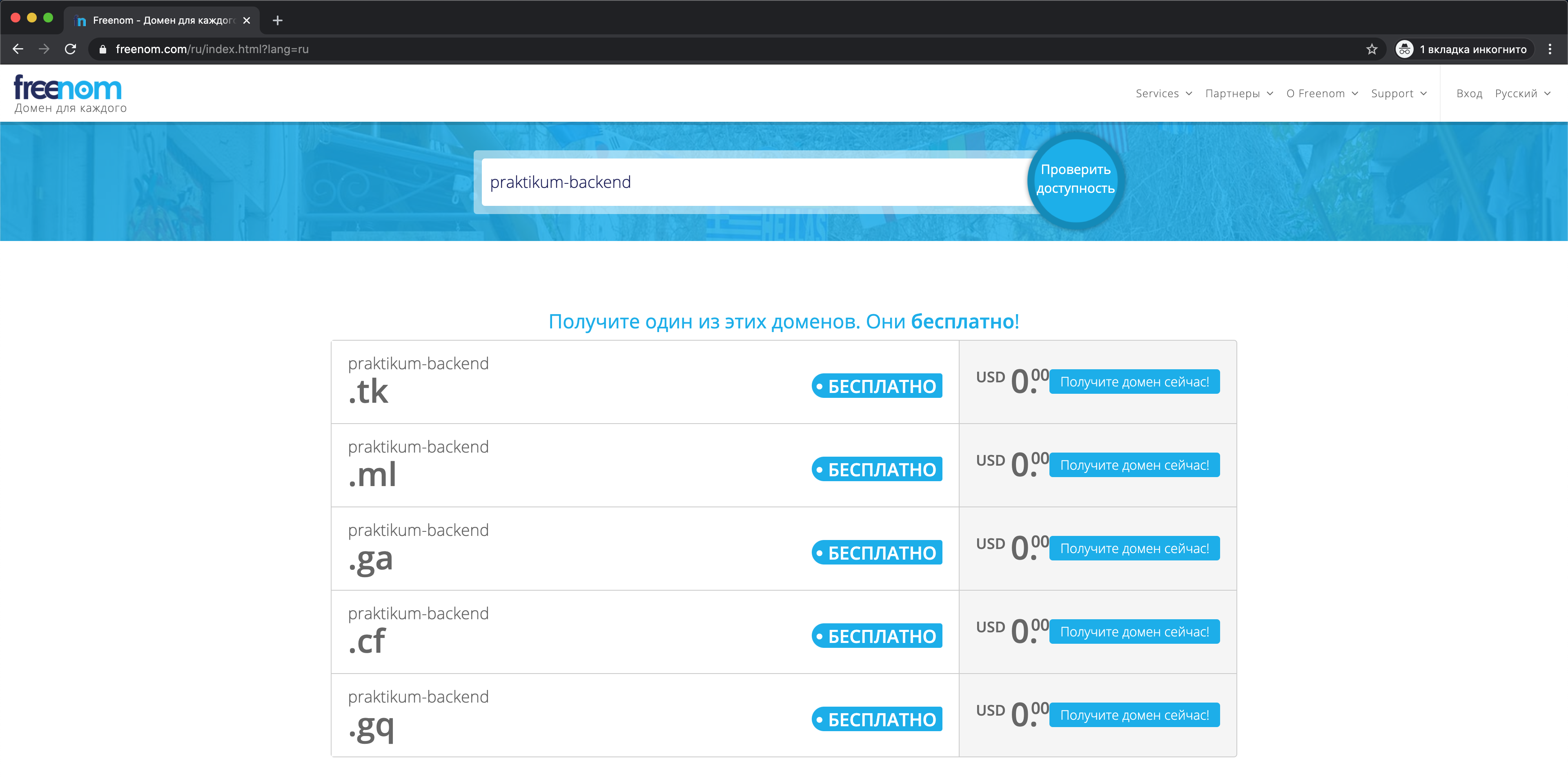The width and height of the screenshot is (1568, 781).
Task: Click the .tk domain extension text
Action: coord(368,391)
